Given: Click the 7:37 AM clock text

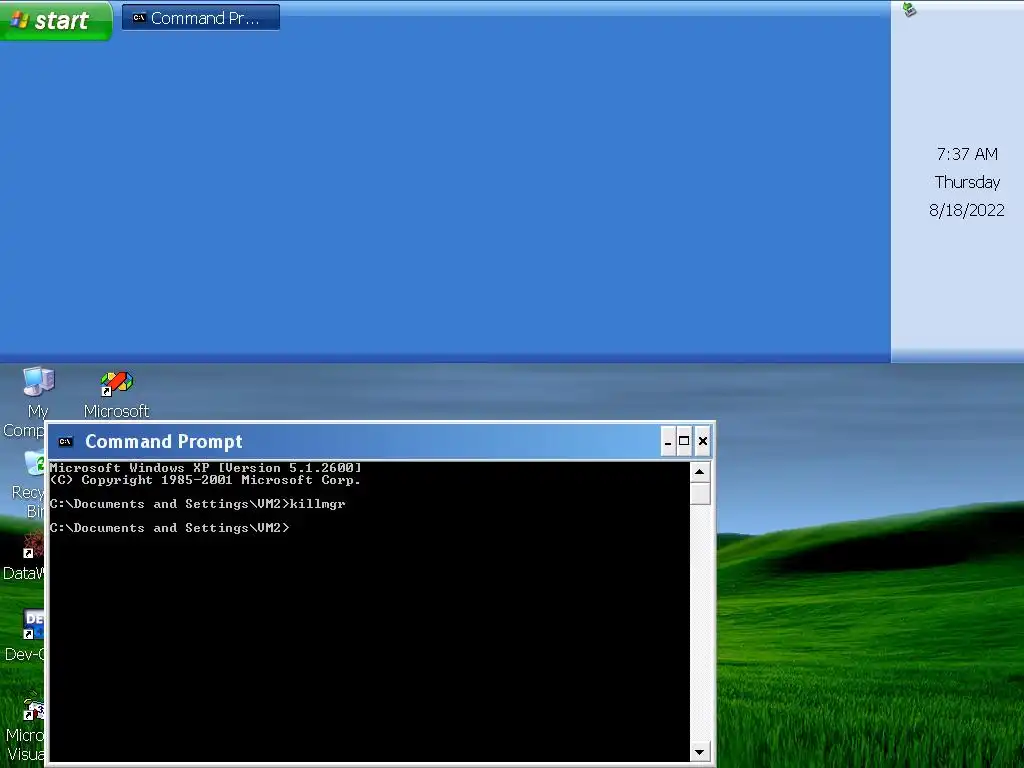Looking at the screenshot, I should pyautogui.click(x=967, y=154).
